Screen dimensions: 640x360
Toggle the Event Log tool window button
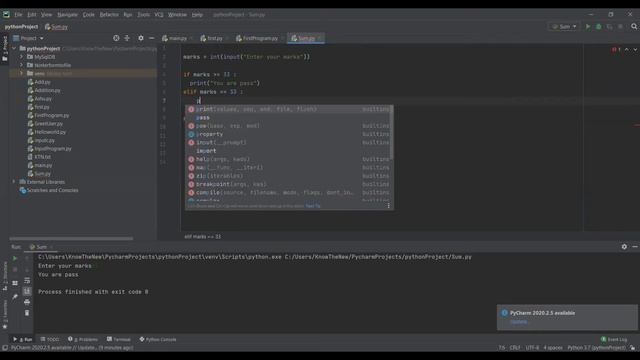pos(614,339)
